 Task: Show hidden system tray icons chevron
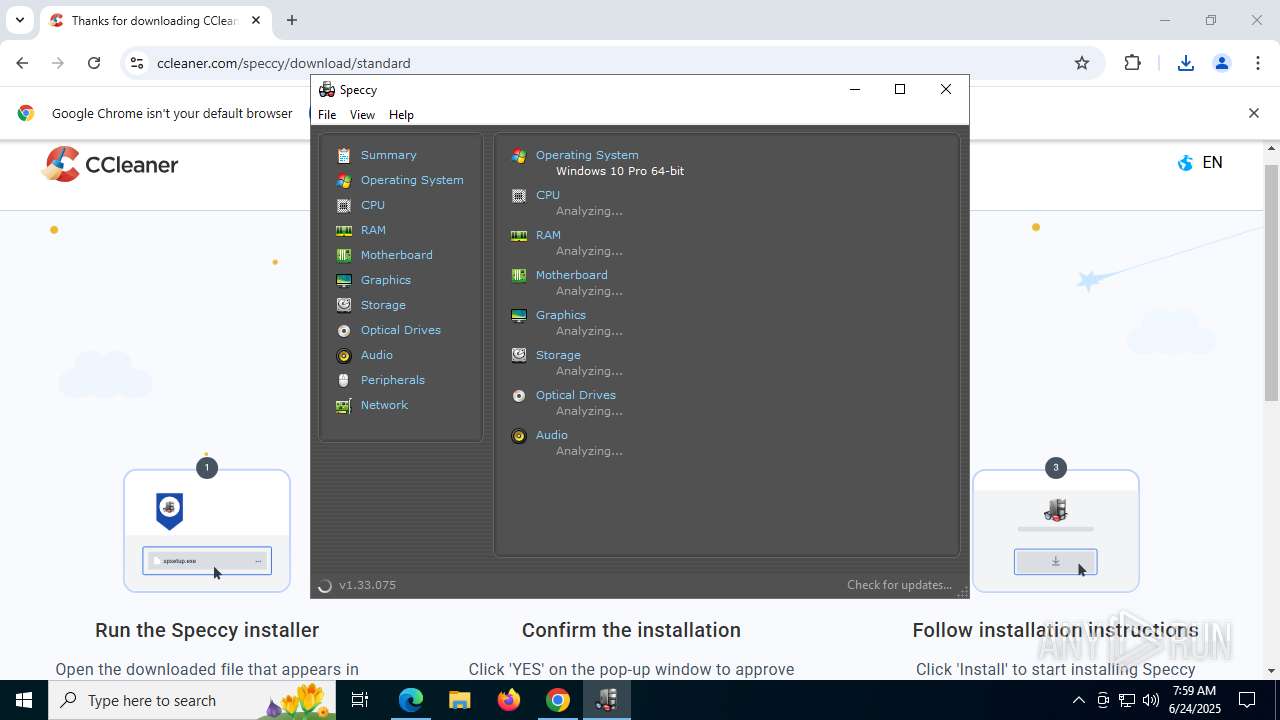pos(1078,700)
